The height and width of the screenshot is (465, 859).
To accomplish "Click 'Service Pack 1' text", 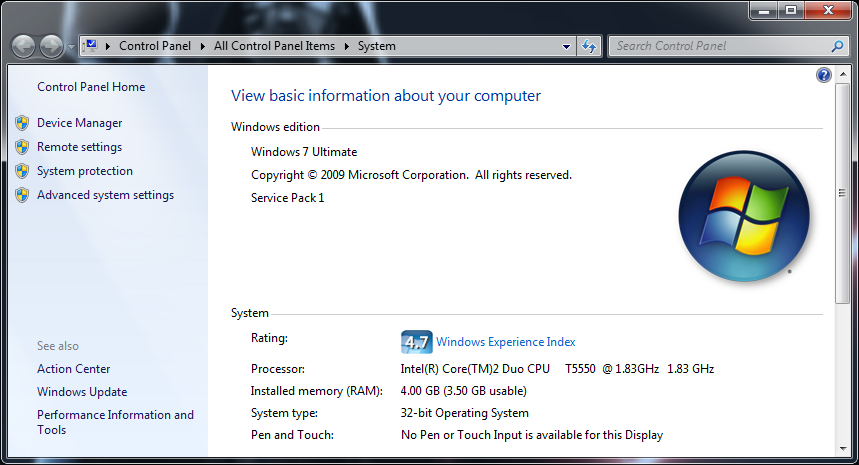I will tap(288, 198).
